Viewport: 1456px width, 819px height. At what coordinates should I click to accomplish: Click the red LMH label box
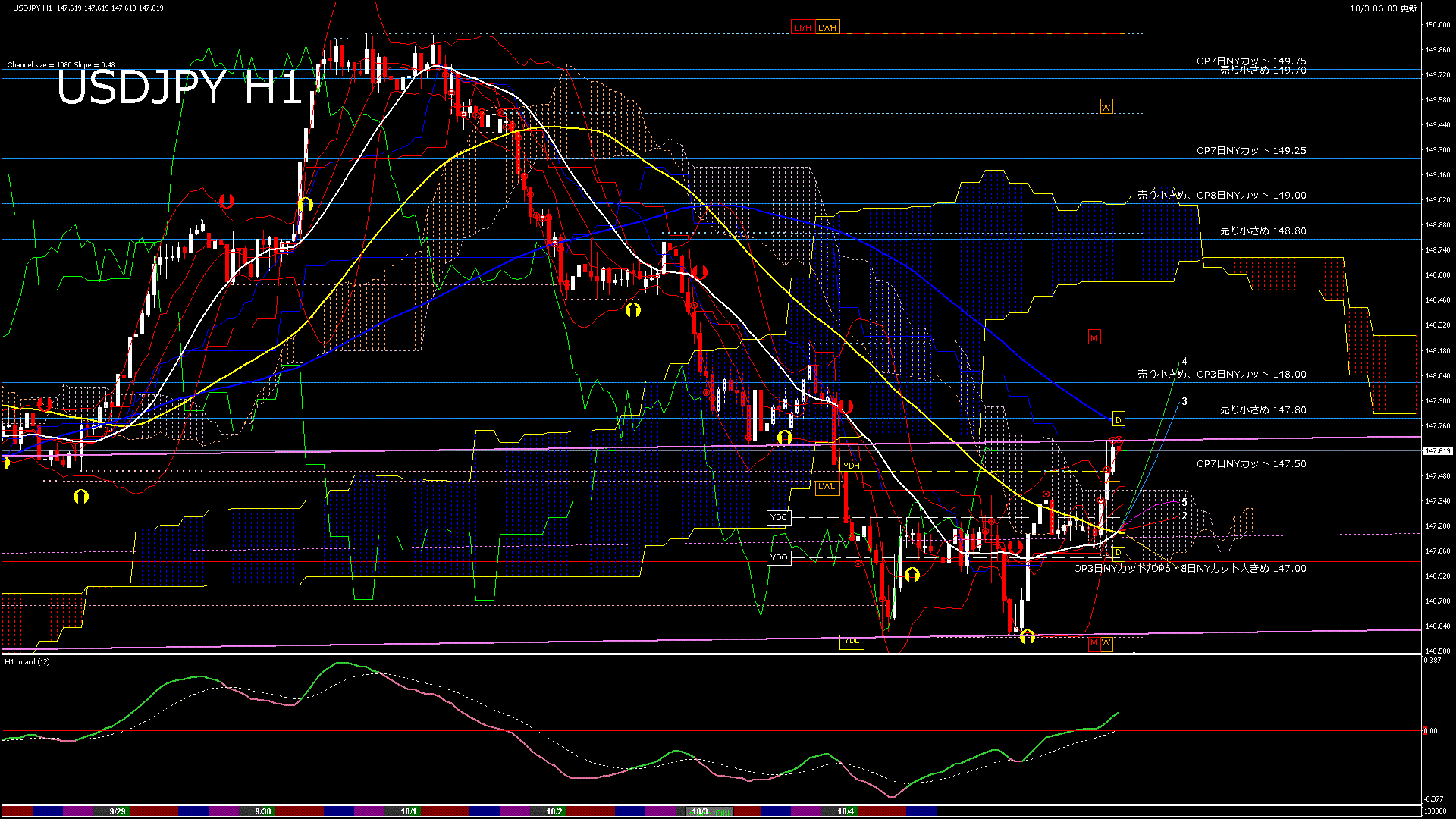802,28
